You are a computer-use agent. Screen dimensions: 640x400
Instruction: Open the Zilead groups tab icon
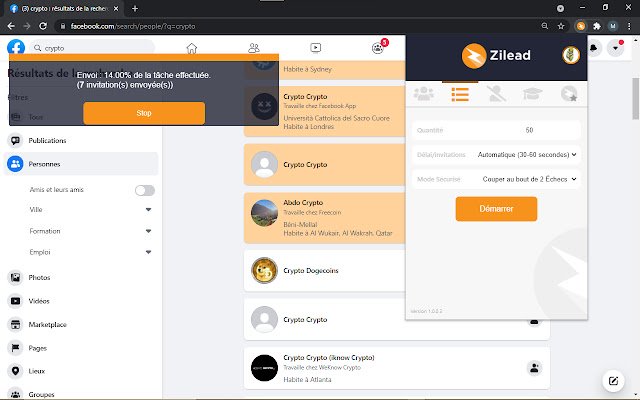(424, 94)
